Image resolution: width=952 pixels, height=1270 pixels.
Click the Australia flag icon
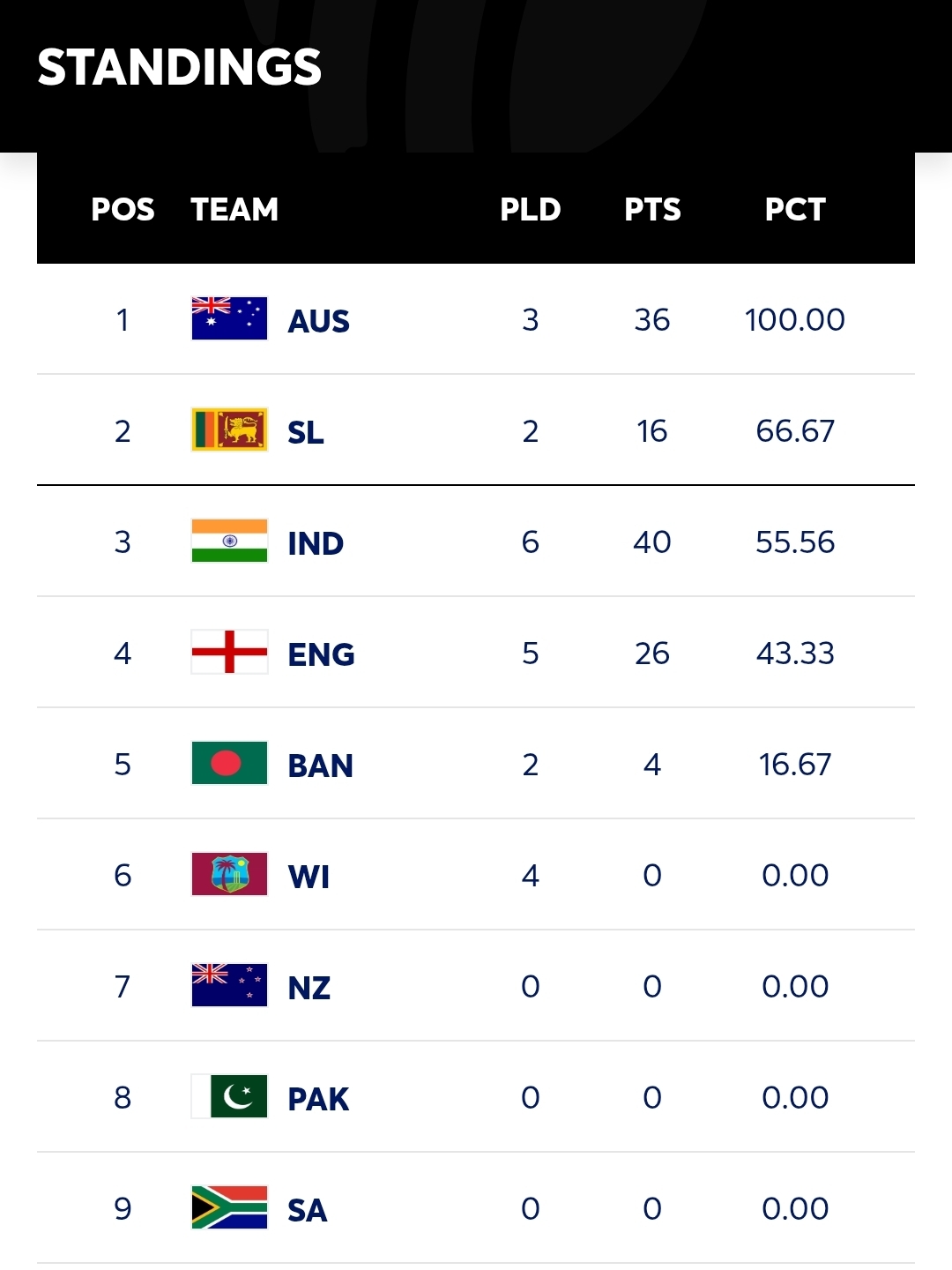tap(229, 318)
